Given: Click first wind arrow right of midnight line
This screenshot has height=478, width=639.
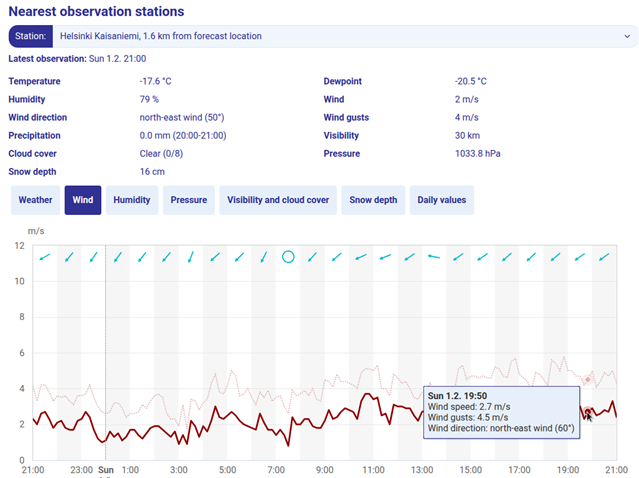Looking at the screenshot, I should (117, 257).
